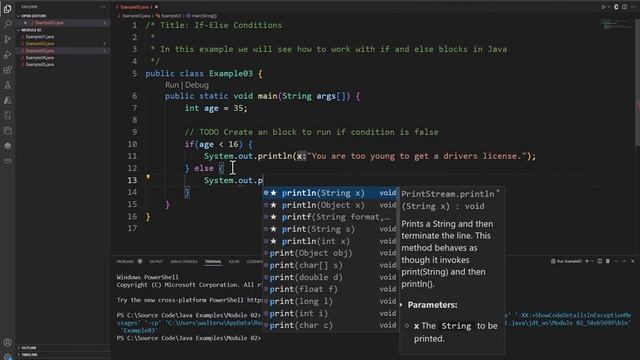Click the Debug code lens above main
The height and width of the screenshot is (360, 640).
coord(197,85)
